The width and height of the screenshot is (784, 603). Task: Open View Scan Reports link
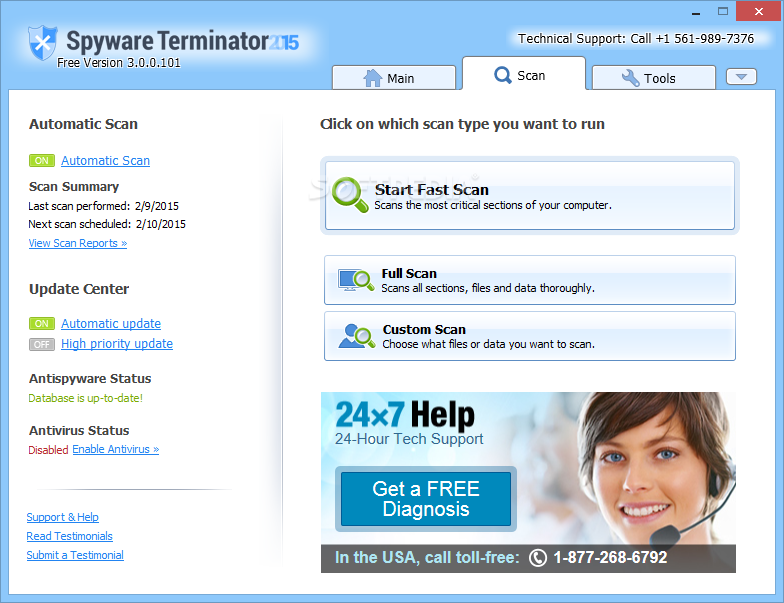point(78,243)
